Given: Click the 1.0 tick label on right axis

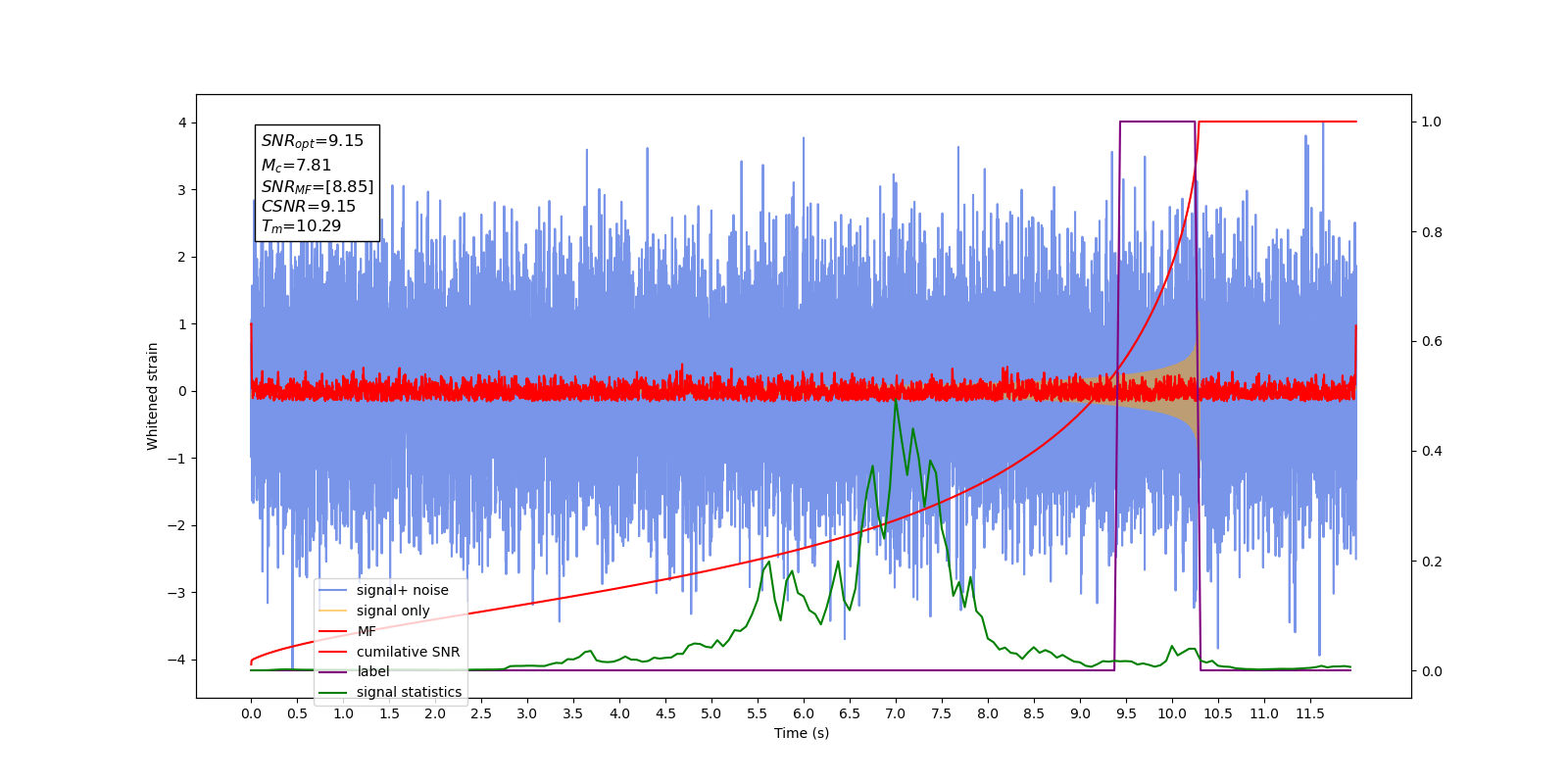Looking at the screenshot, I should [1432, 122].
